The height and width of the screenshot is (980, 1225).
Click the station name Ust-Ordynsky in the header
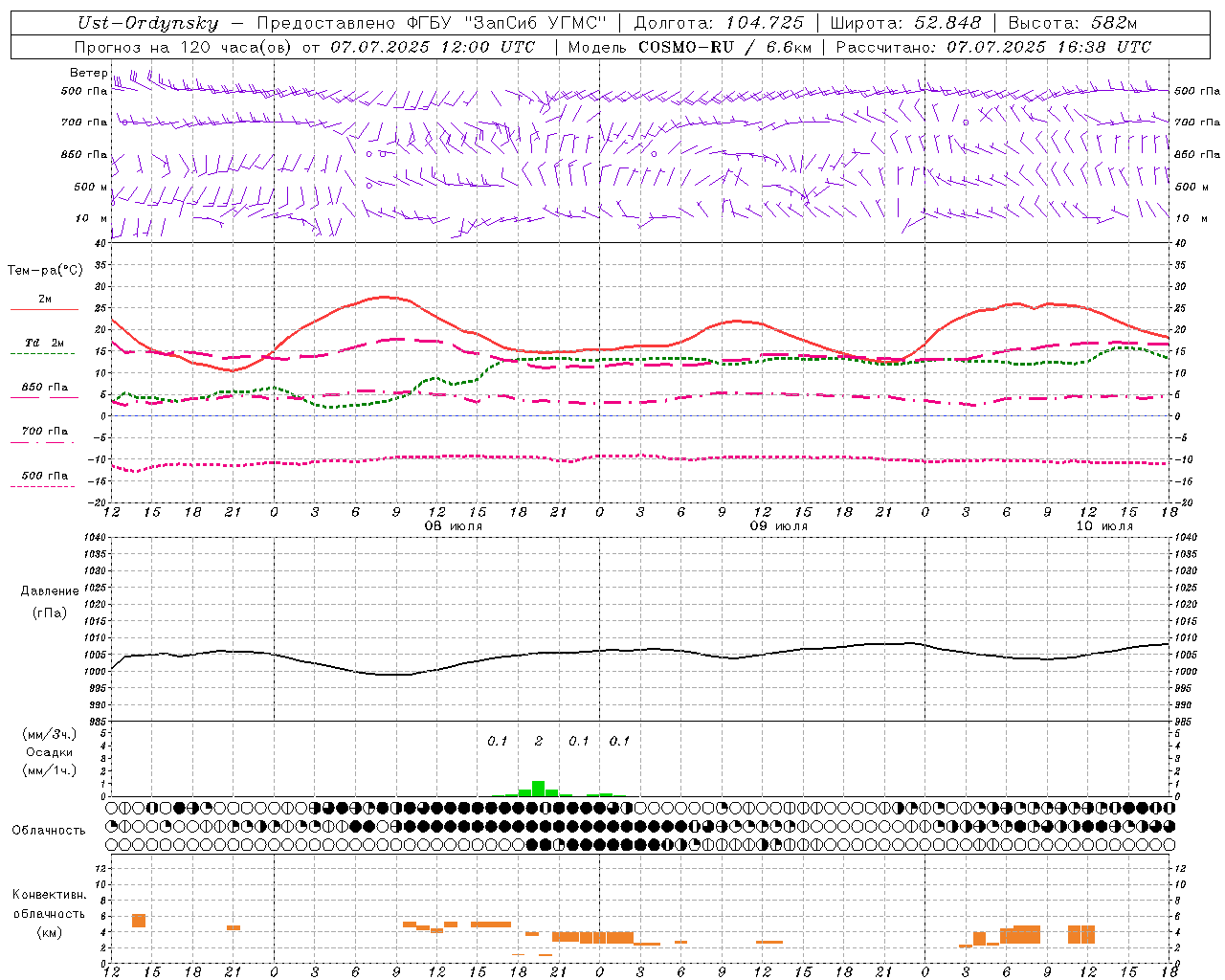148,24
